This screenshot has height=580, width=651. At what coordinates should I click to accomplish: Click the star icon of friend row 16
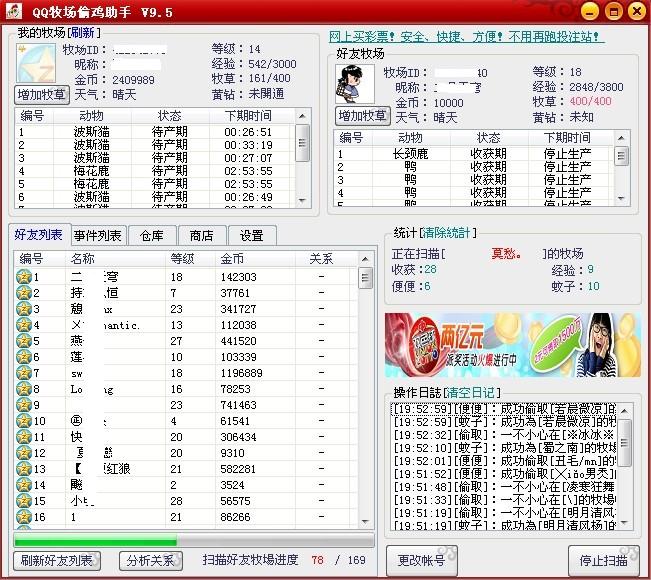point(24,517)
